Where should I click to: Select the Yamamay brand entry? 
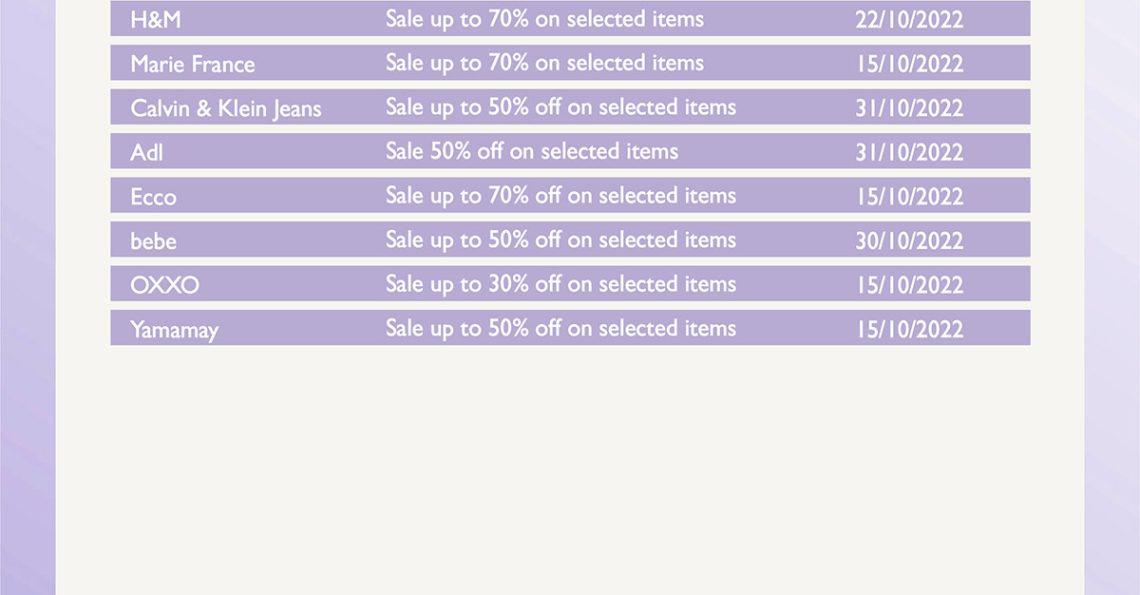[x=174, y=330]
